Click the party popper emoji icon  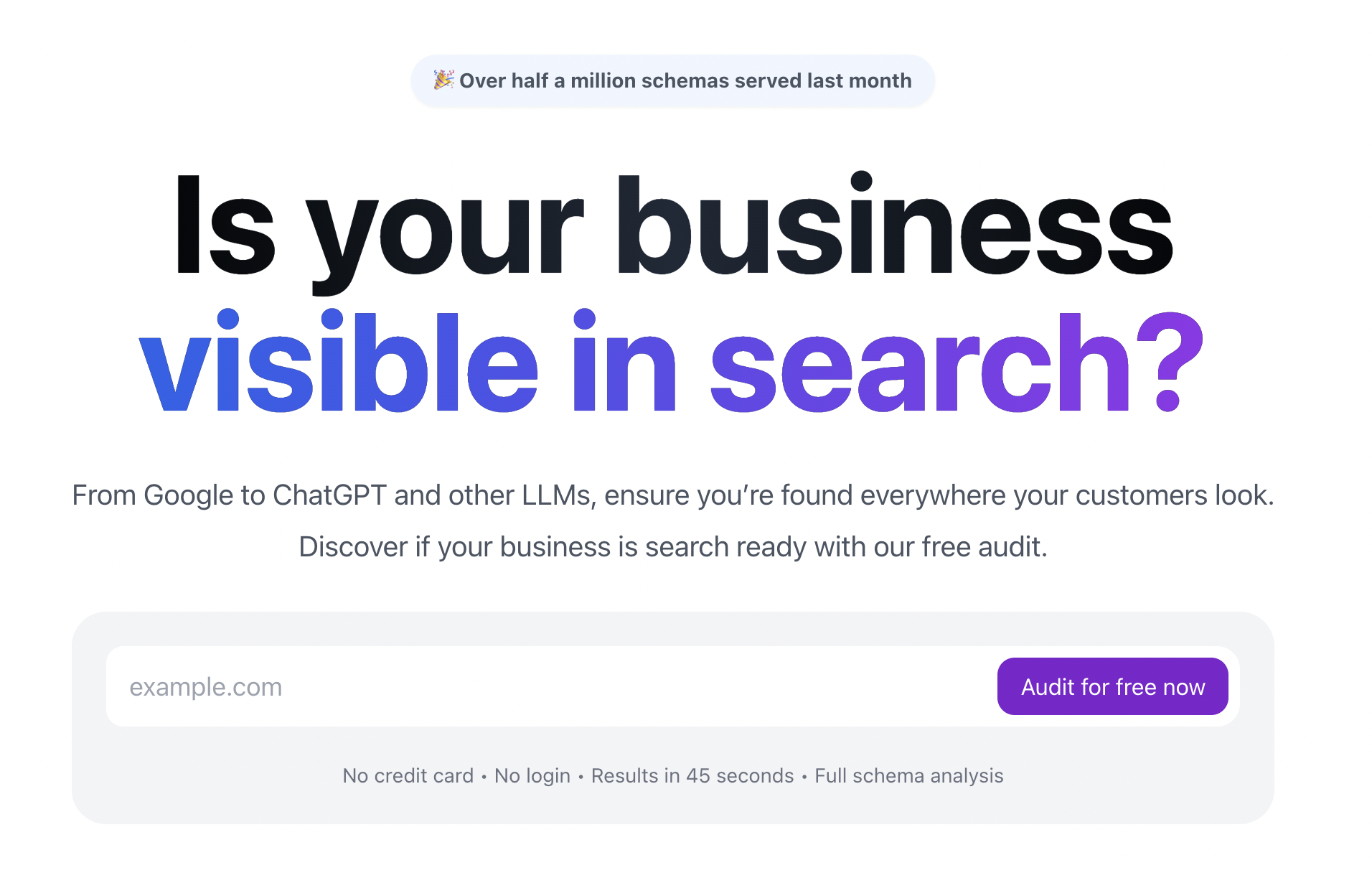(x=443, y=80)
